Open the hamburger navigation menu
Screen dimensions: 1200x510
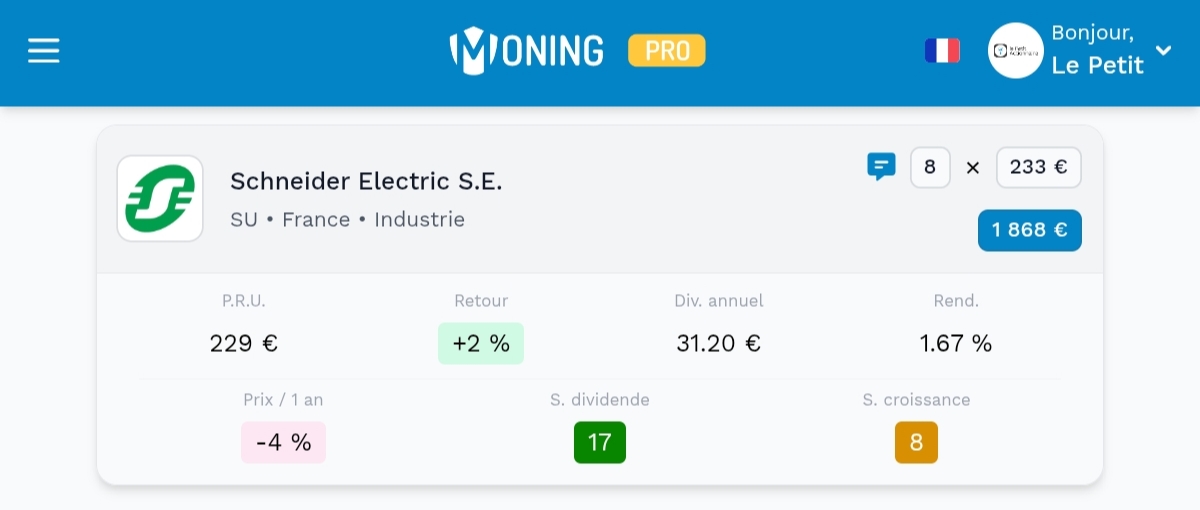click(44, 51)
